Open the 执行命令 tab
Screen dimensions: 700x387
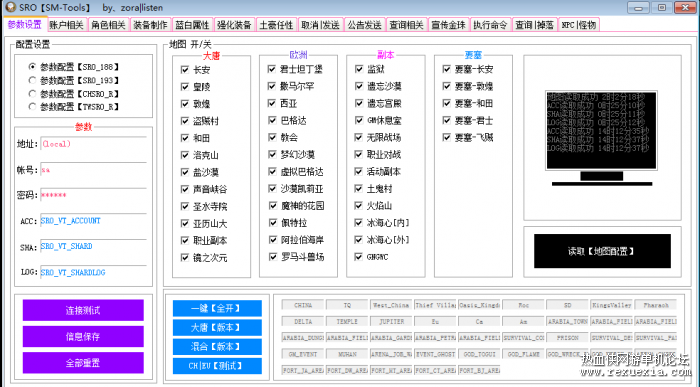(x=490, y=25)
